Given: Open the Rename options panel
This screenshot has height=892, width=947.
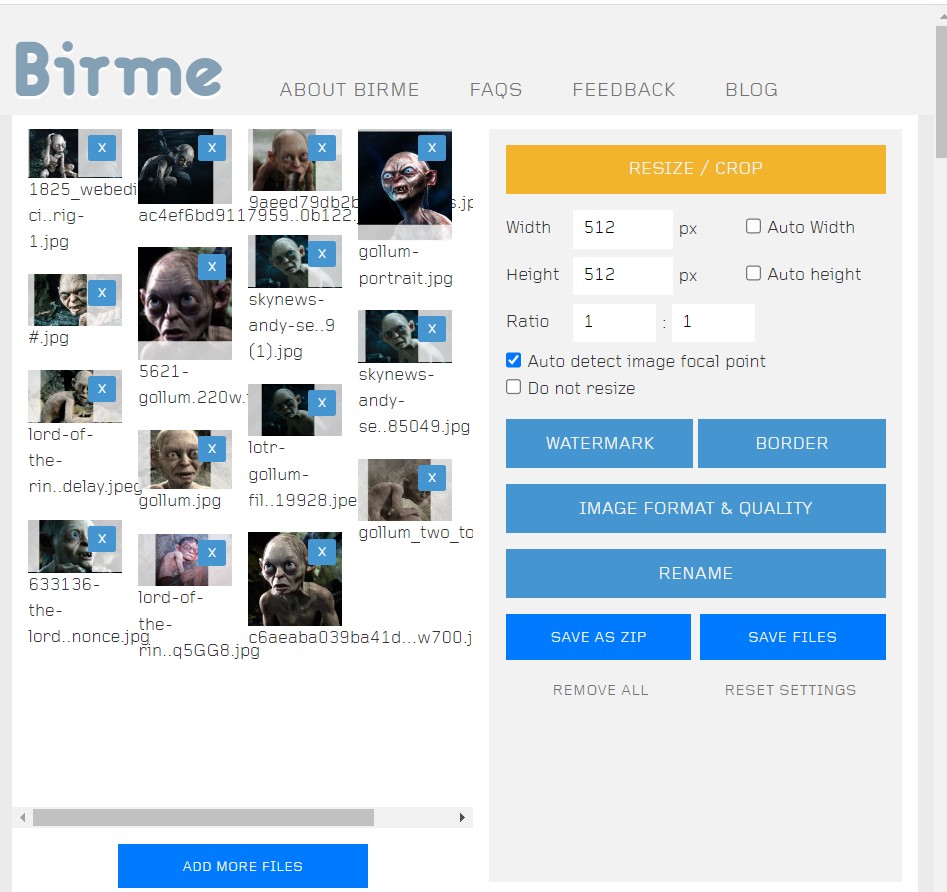Looking at the screenshot, I should [695, 573].
